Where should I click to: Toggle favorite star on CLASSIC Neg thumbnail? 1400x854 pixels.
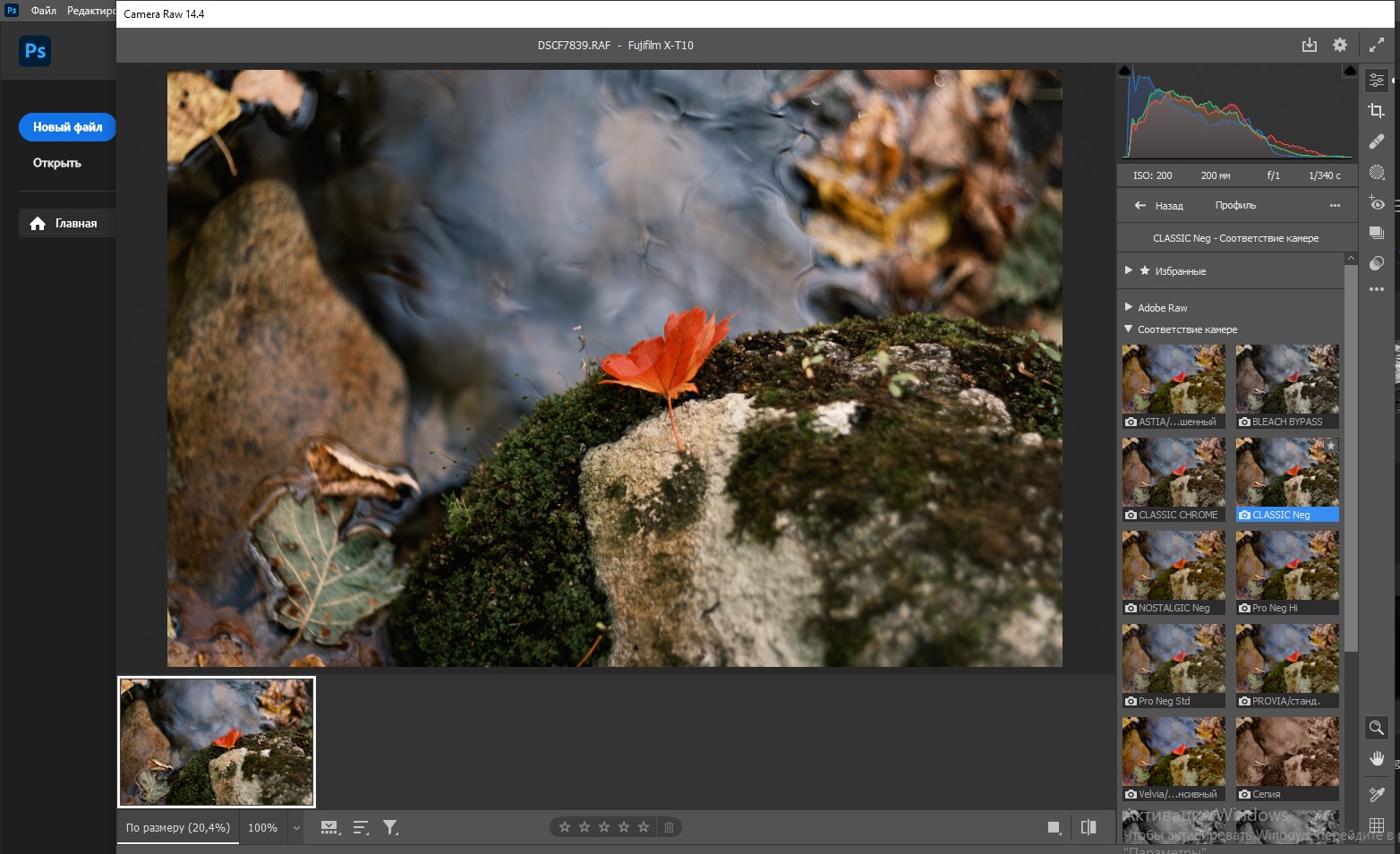point(1331,445)
